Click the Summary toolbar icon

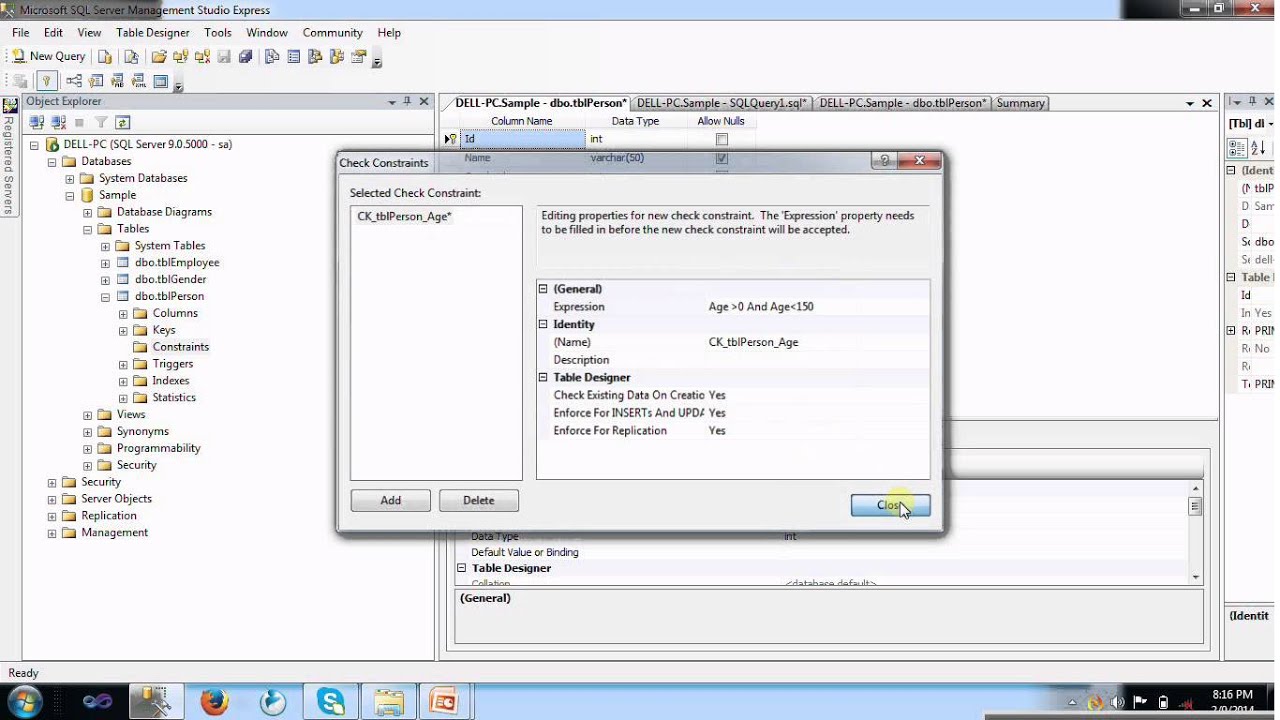tap(293, 56)
